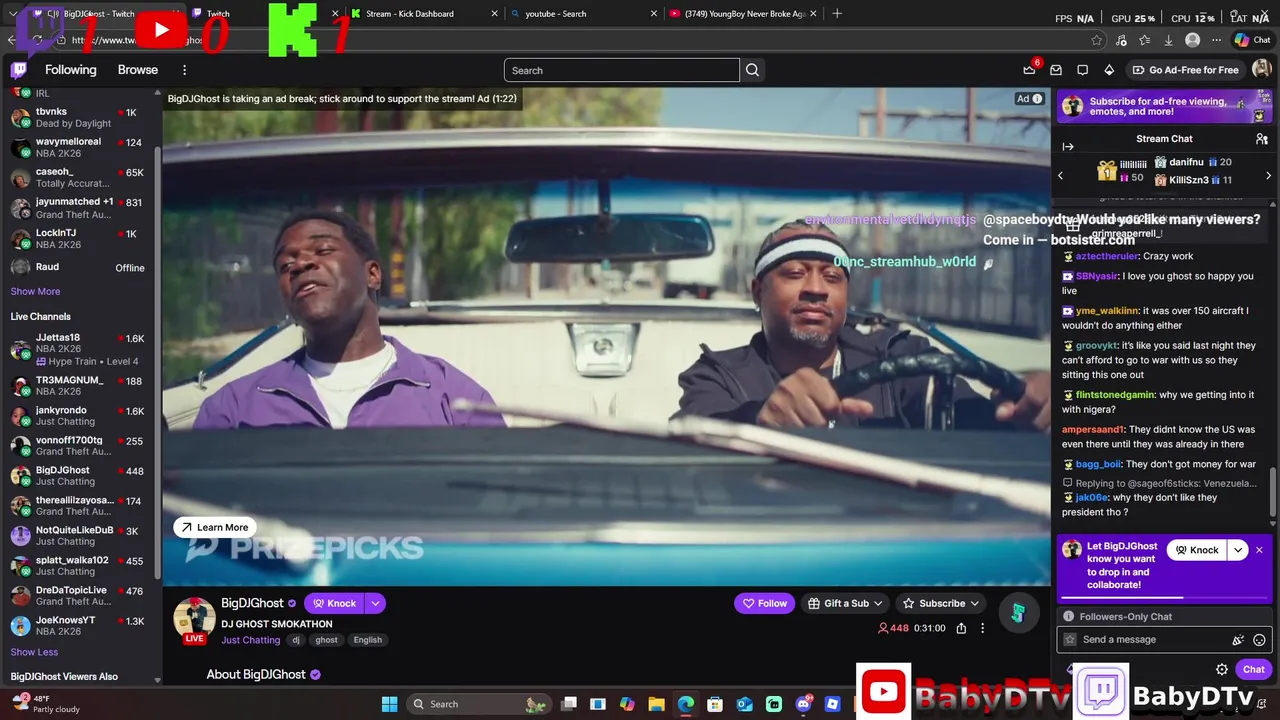Click BigDJGhost's channel avatar below video
Viewport: 1280px width, 720px height.
tap(194, 620)
